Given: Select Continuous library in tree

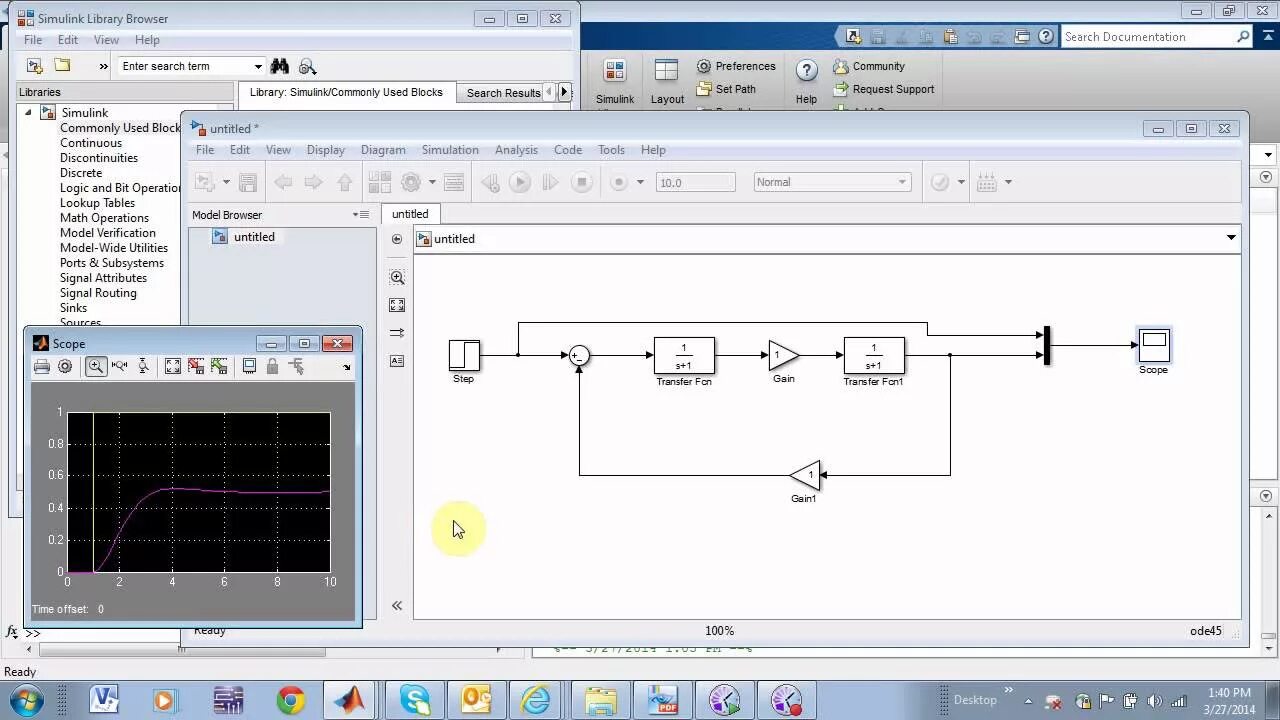Looking at the screenshot, I should tap(91, 143).
